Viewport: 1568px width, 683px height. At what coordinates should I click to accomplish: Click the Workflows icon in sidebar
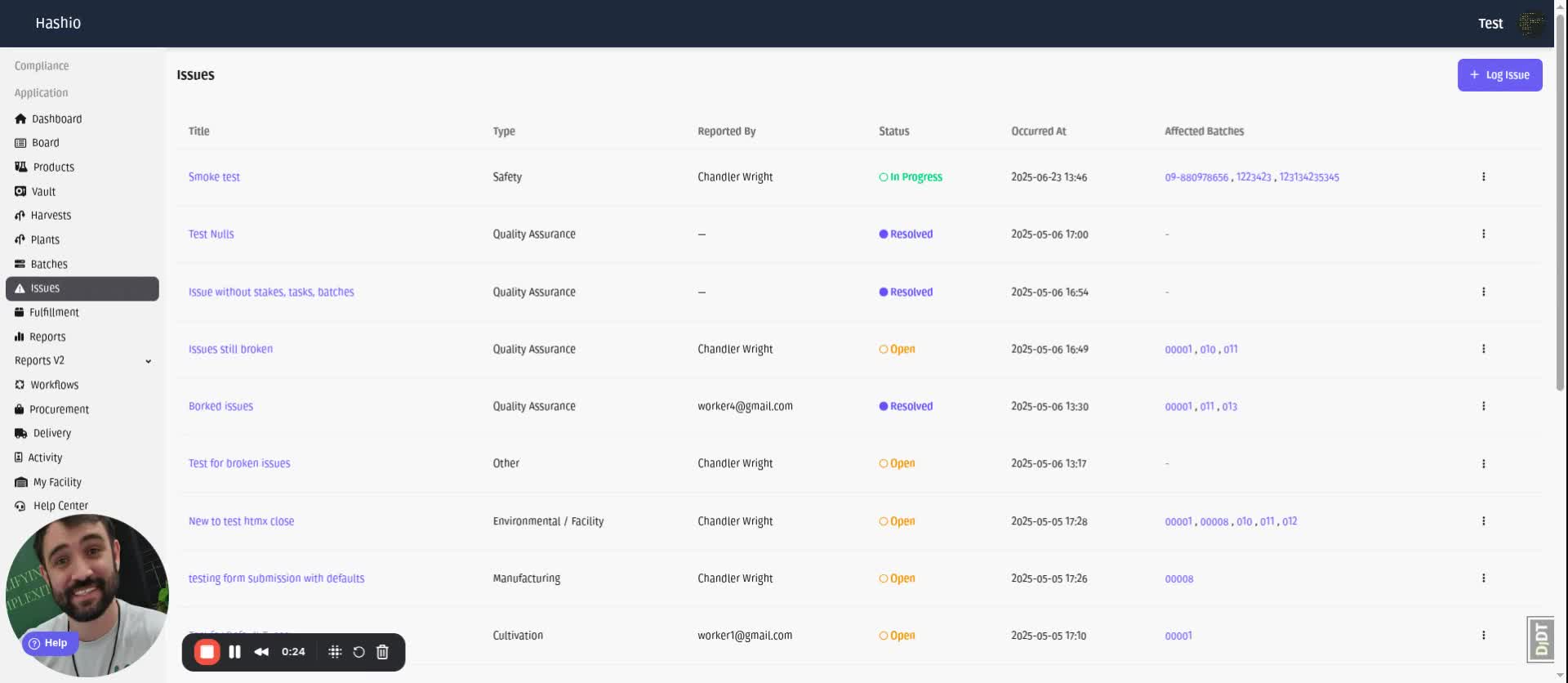click(20, 385)
